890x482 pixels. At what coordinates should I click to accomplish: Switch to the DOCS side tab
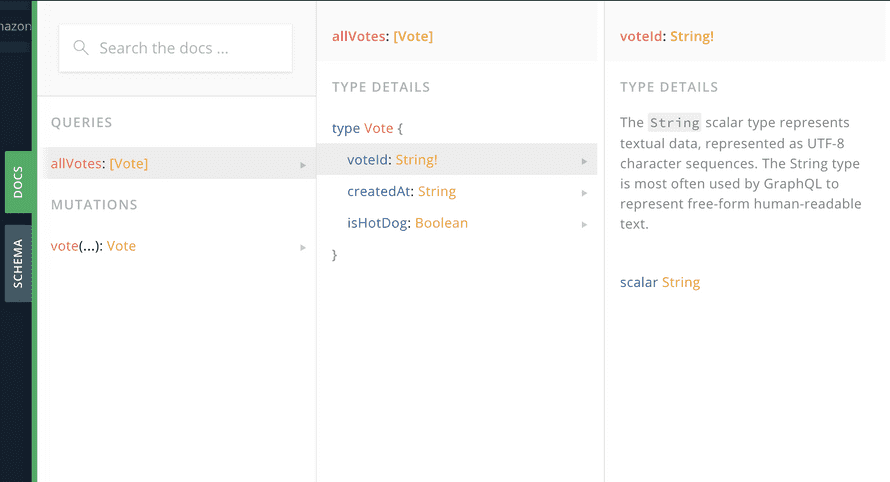(19, 182)
